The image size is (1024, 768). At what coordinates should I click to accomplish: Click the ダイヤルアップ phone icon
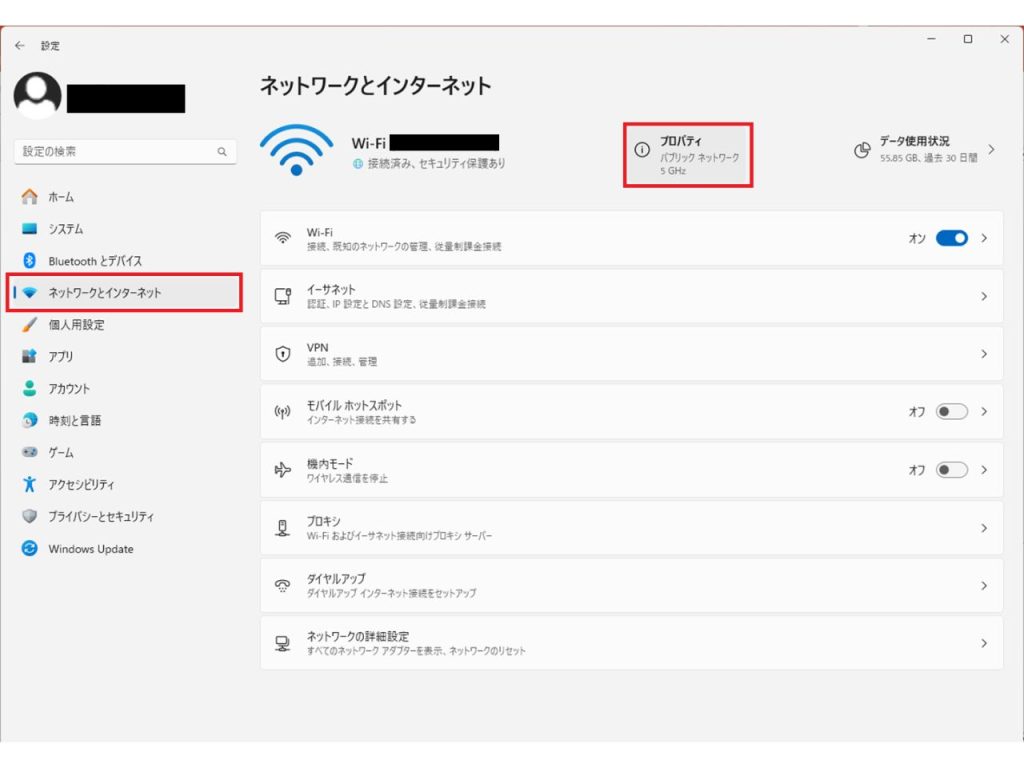pyautogui.click(x=282, y=585)
